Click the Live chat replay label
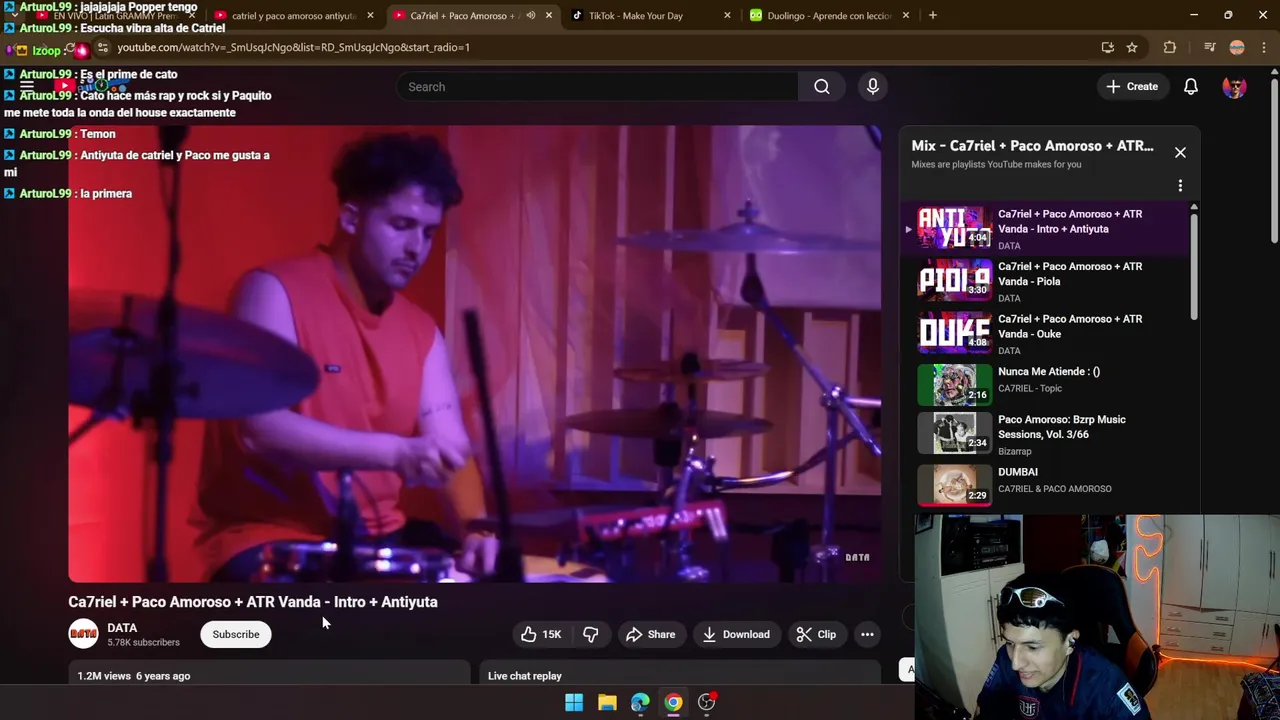 (x=525, y=676)
